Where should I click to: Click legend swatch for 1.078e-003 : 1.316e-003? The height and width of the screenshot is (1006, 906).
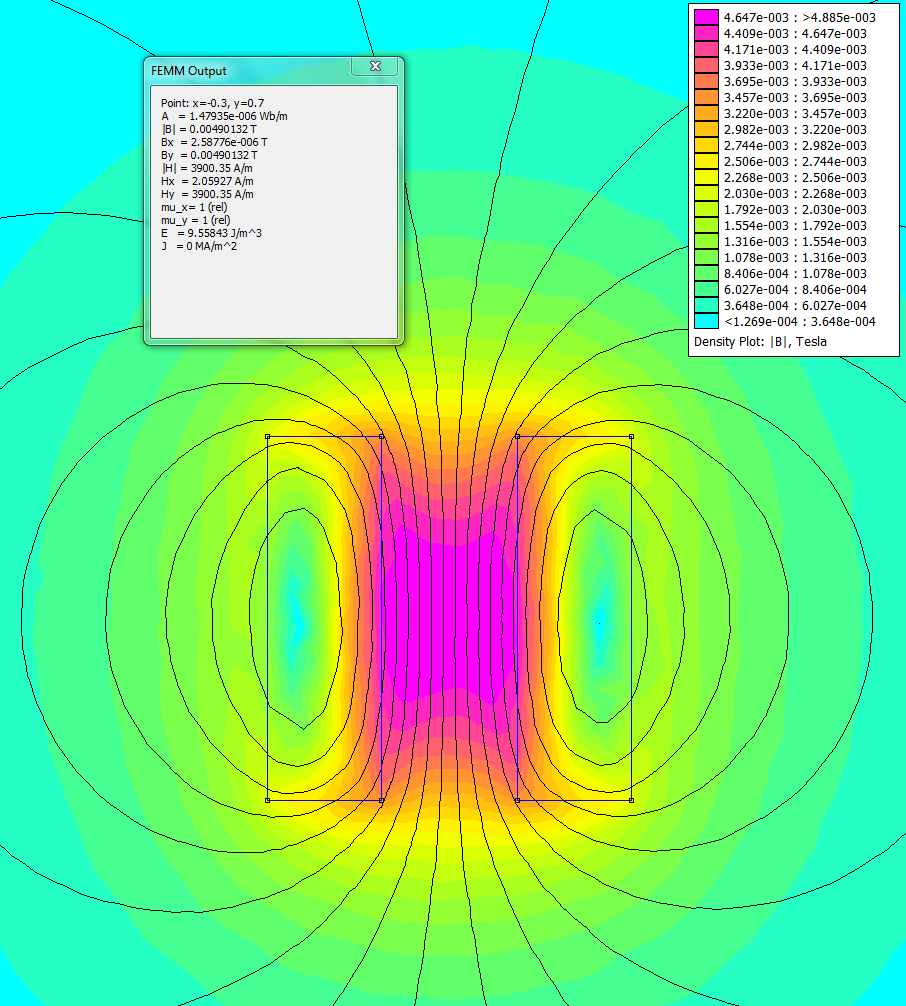706,257
